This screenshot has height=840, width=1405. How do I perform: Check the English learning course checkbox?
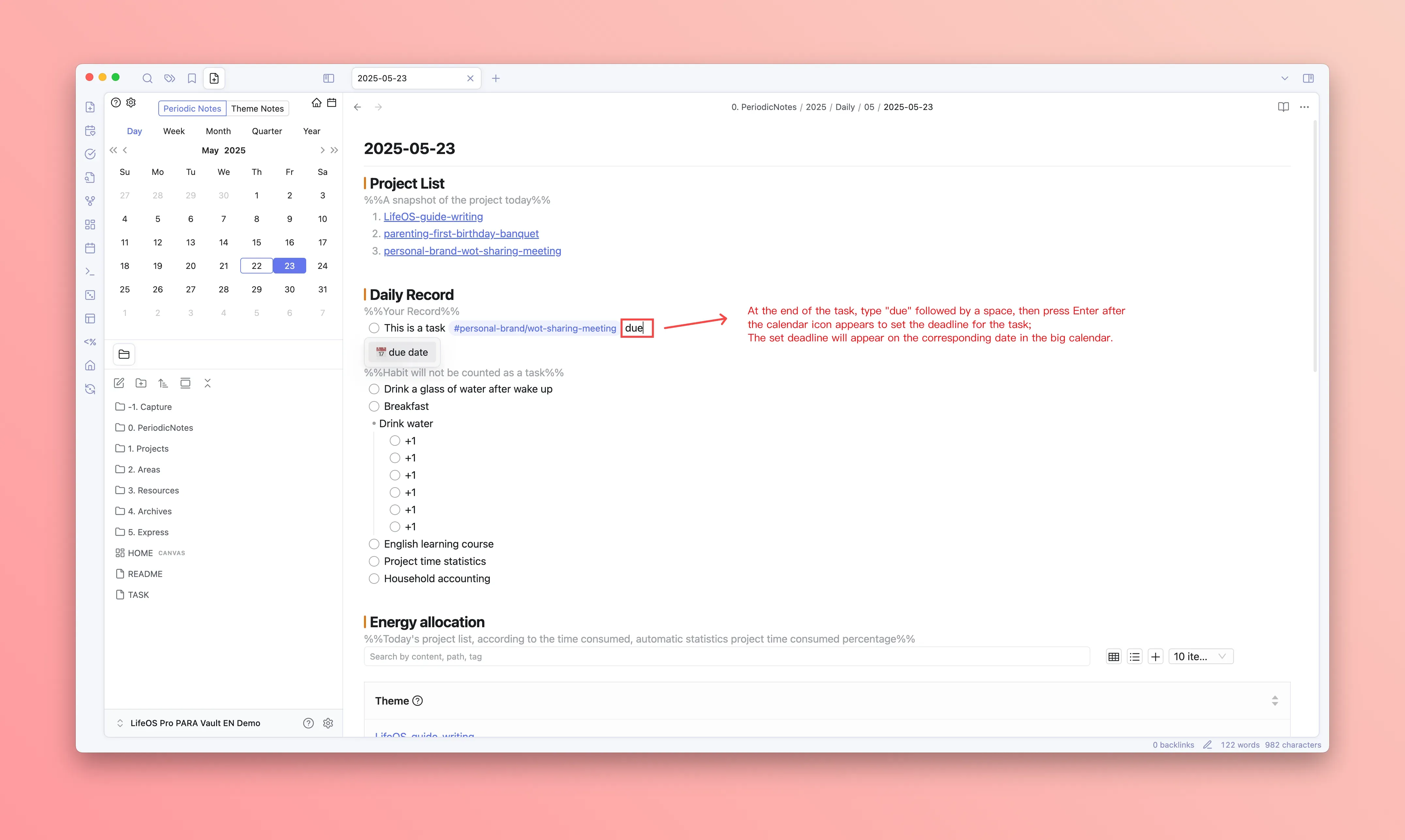click(373, 544)
